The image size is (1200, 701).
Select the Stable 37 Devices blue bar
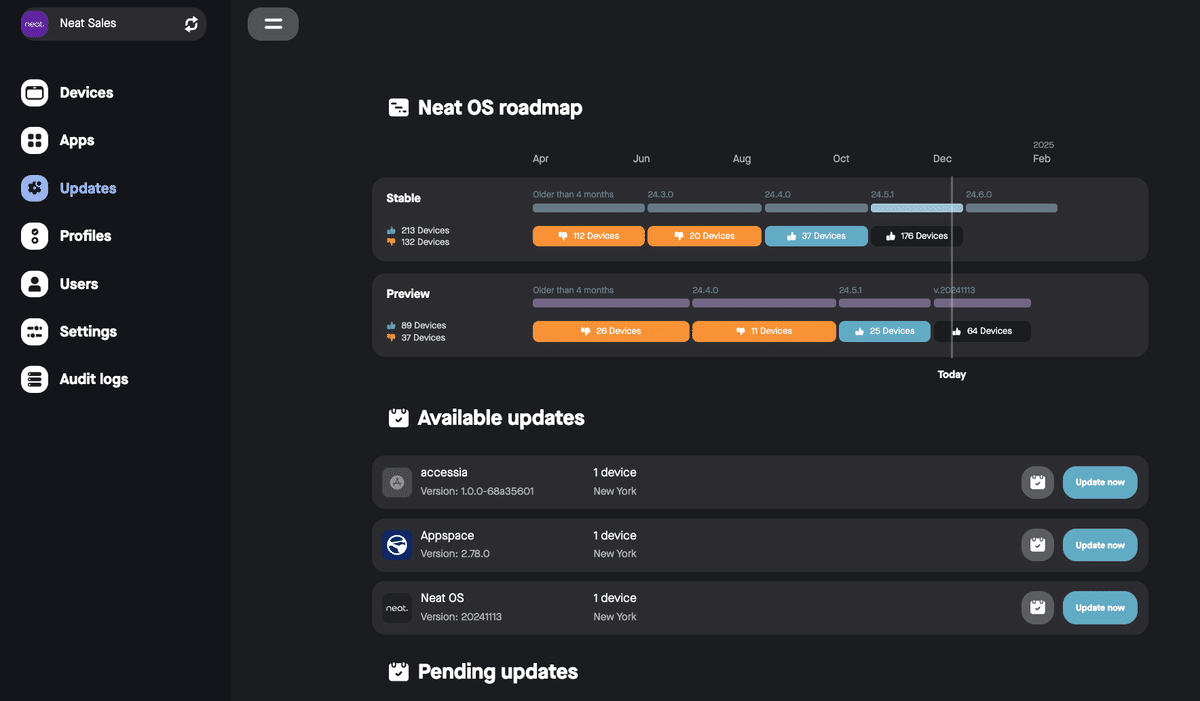point(816,236)
